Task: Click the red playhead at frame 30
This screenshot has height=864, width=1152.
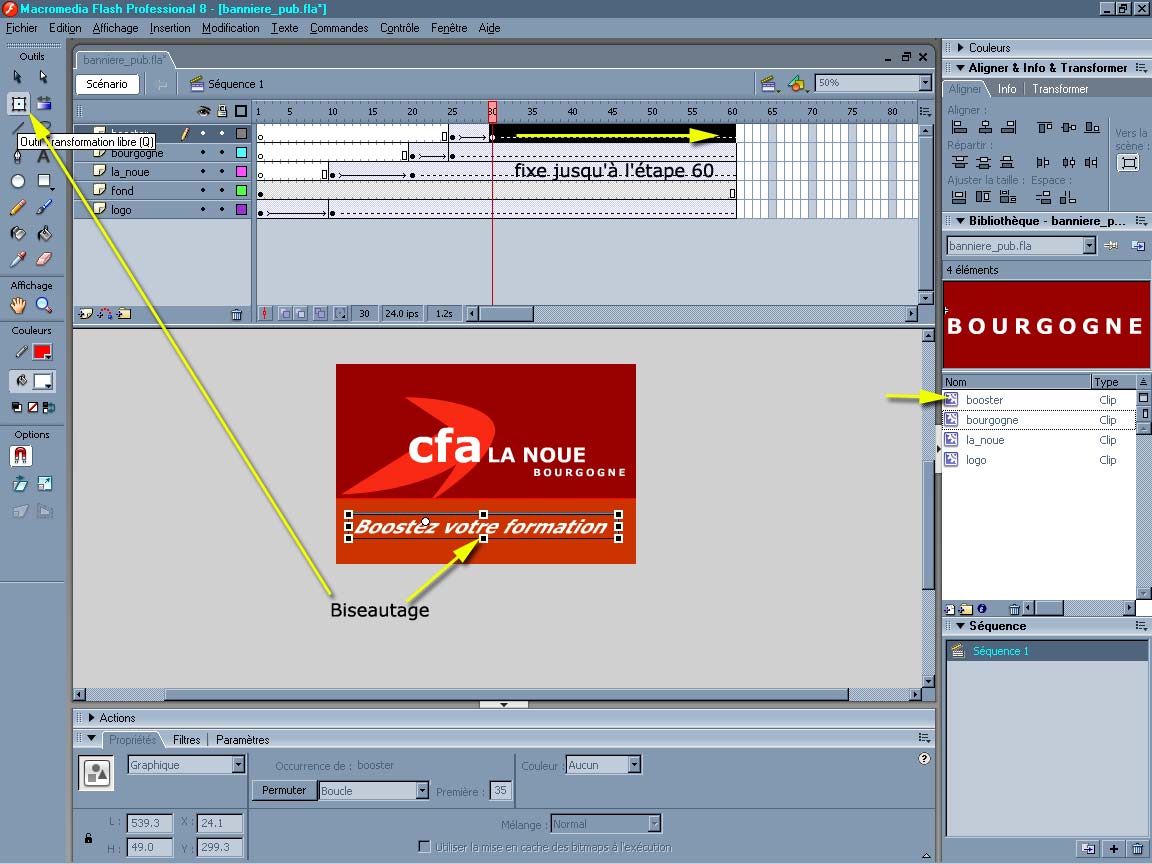Action: [x=492, y=111]
